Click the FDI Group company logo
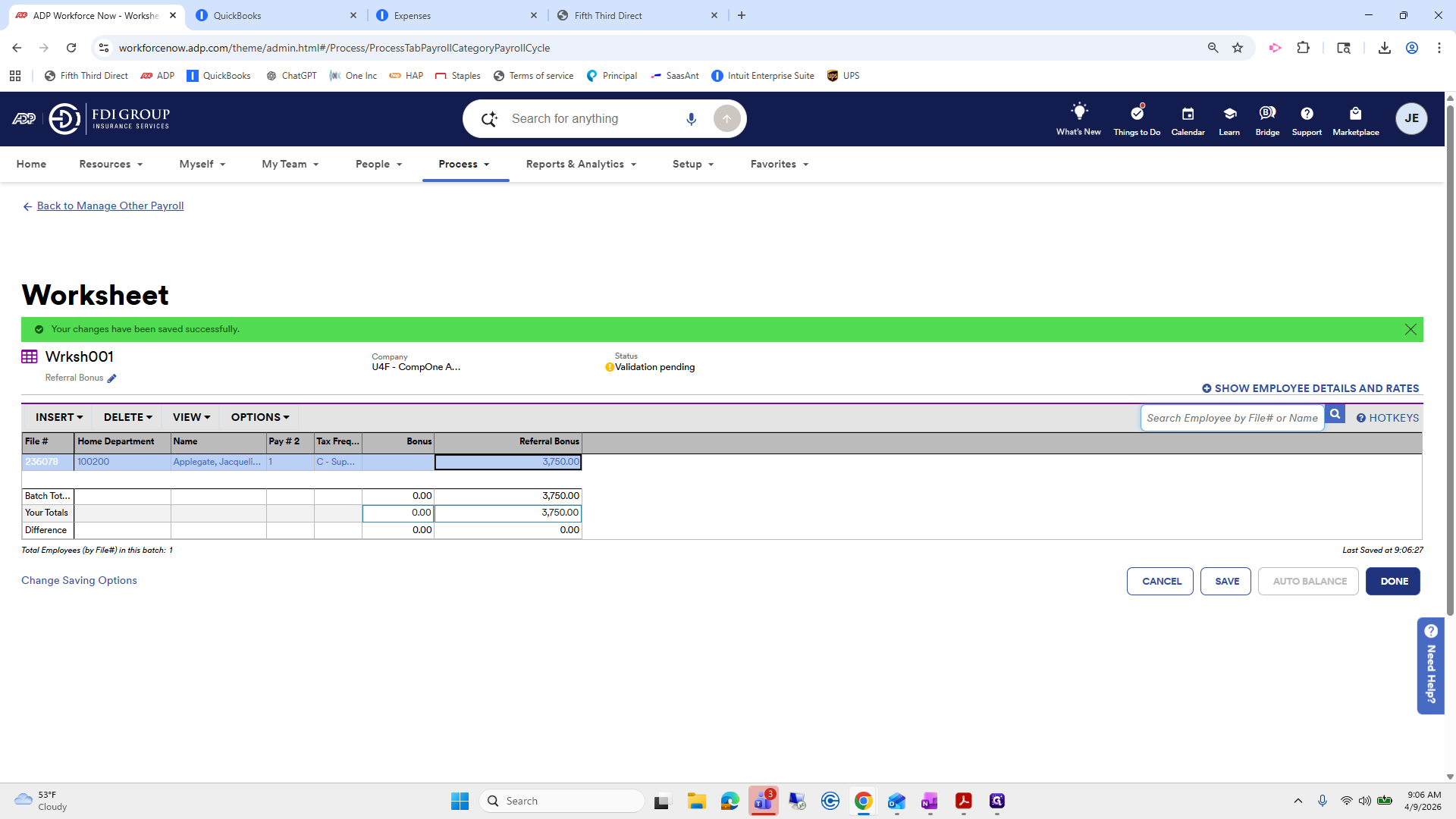 click(x=109, y=118)
